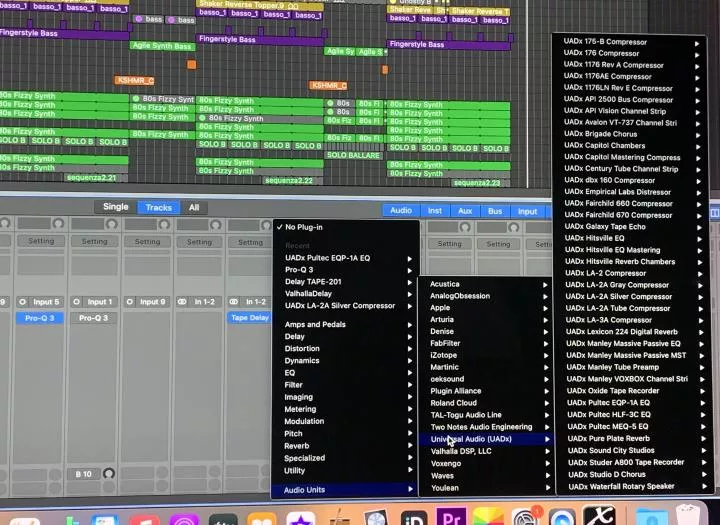The image size is (720, 525).
Task: Pick ValhallaDelay from the recent plug-ins
Action: click(308, 294)
